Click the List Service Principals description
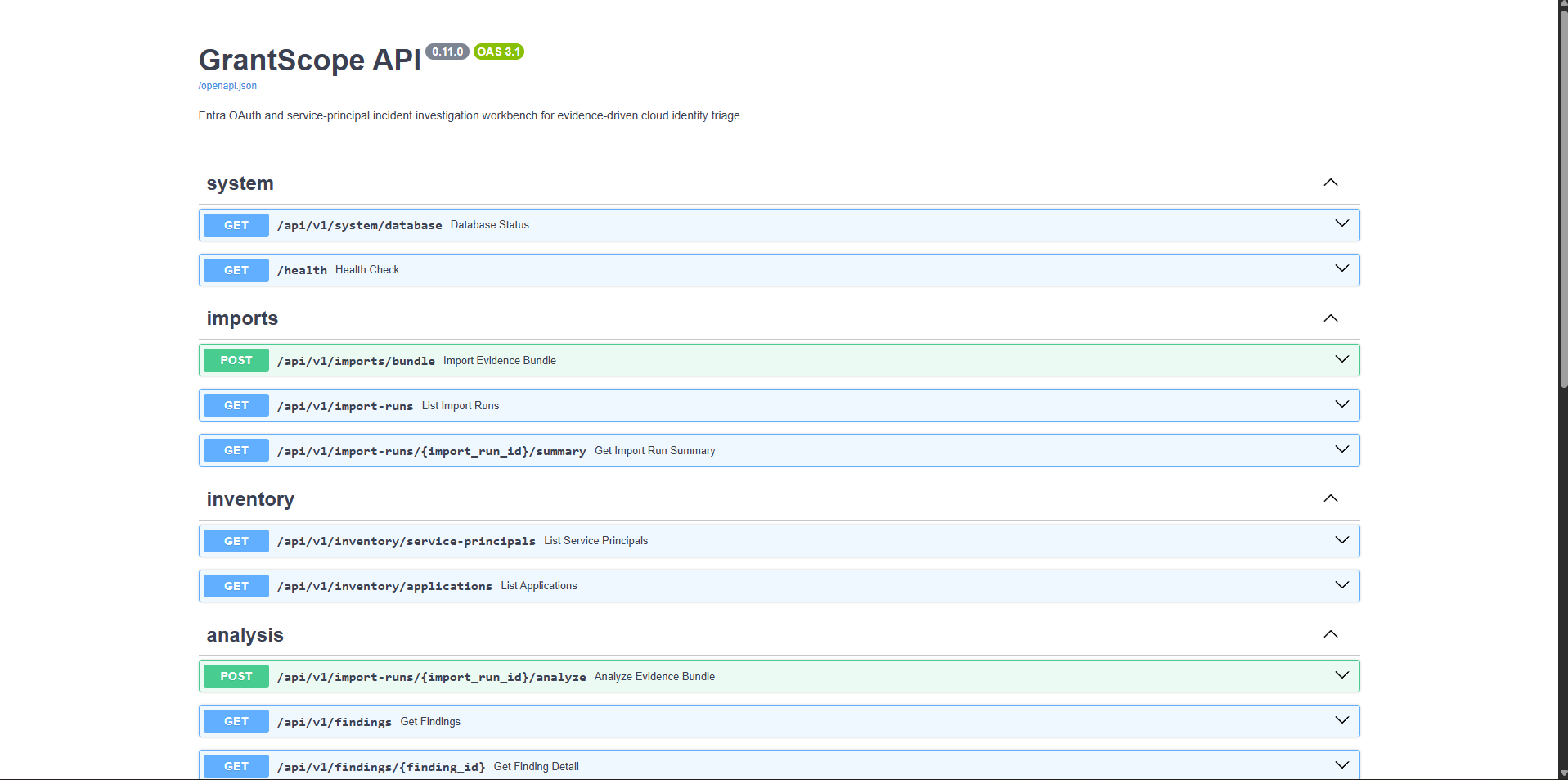 pos(596,541)
